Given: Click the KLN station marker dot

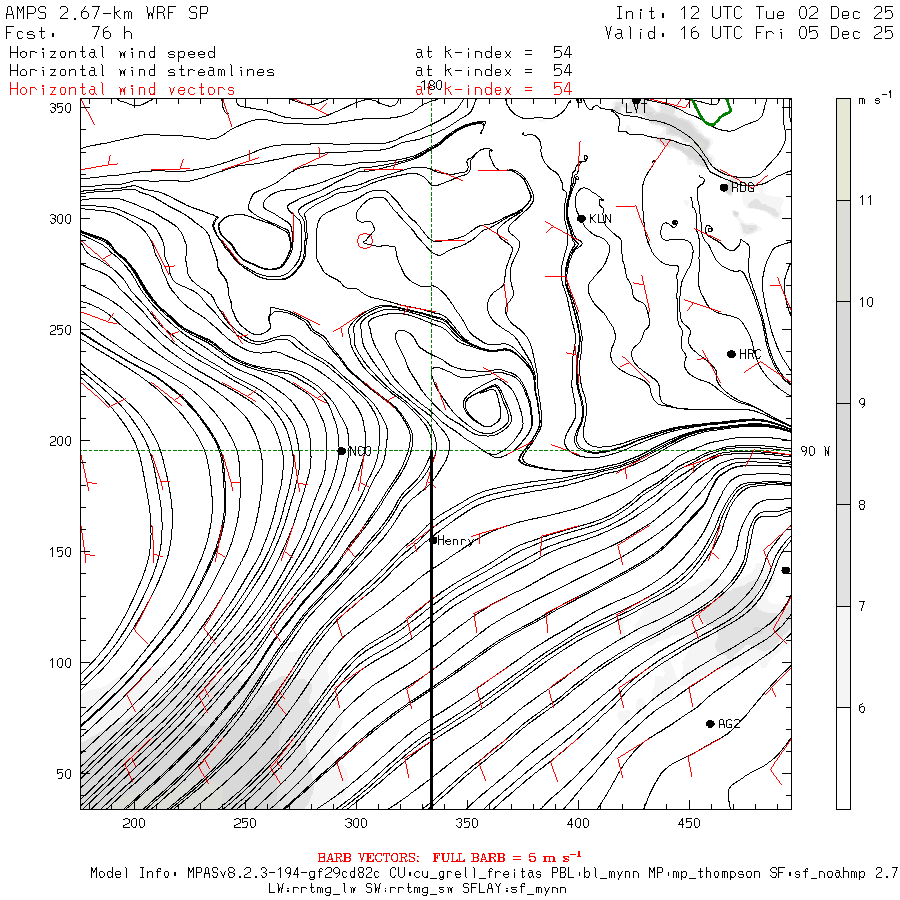Looking at the screenshot, I should point(581,219).
